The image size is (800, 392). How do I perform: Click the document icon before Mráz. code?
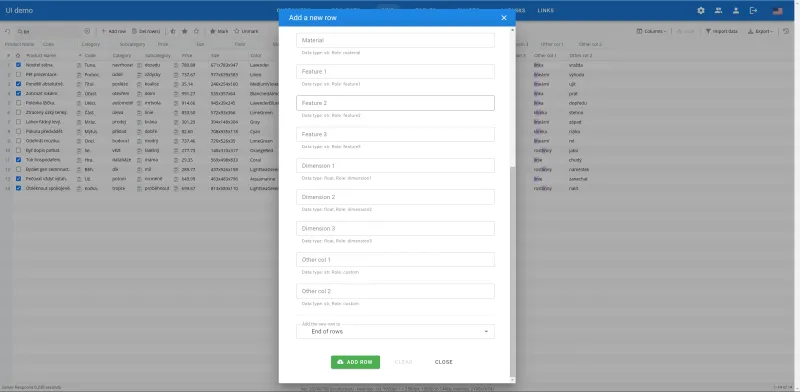click(x=79, y=122)
